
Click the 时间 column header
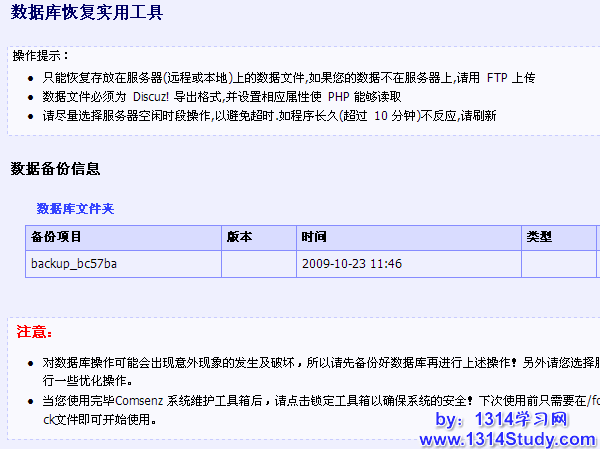tap(313, 238)
